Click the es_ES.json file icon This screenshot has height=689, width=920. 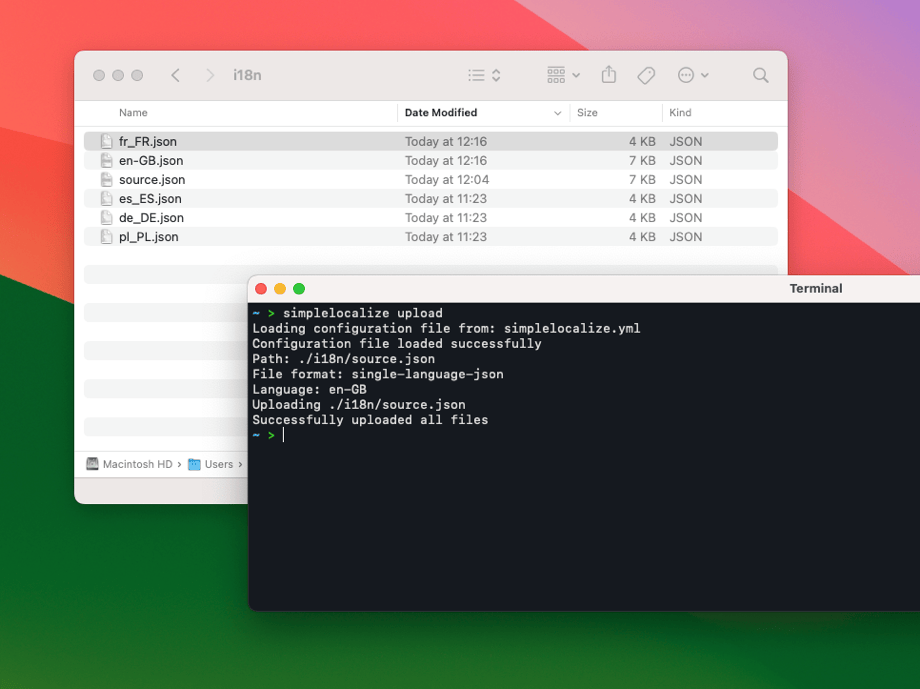[106, 198]
